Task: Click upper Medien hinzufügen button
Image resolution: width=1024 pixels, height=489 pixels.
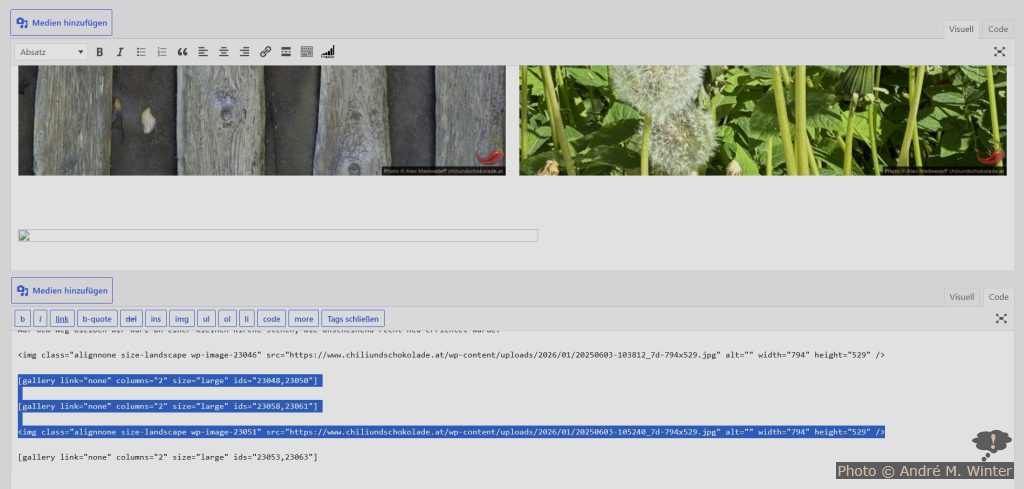Action: tap(61, 23)
